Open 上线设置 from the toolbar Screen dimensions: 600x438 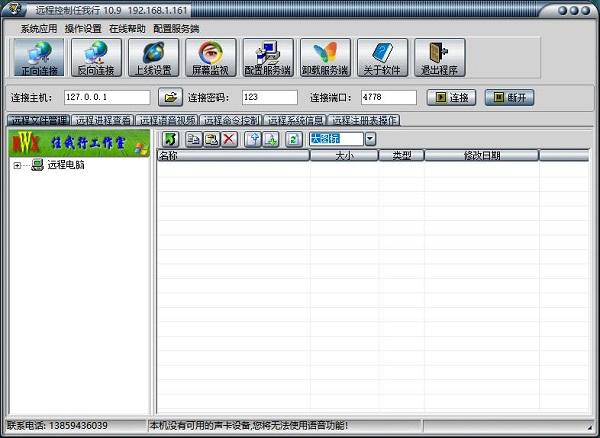point(154,59)
